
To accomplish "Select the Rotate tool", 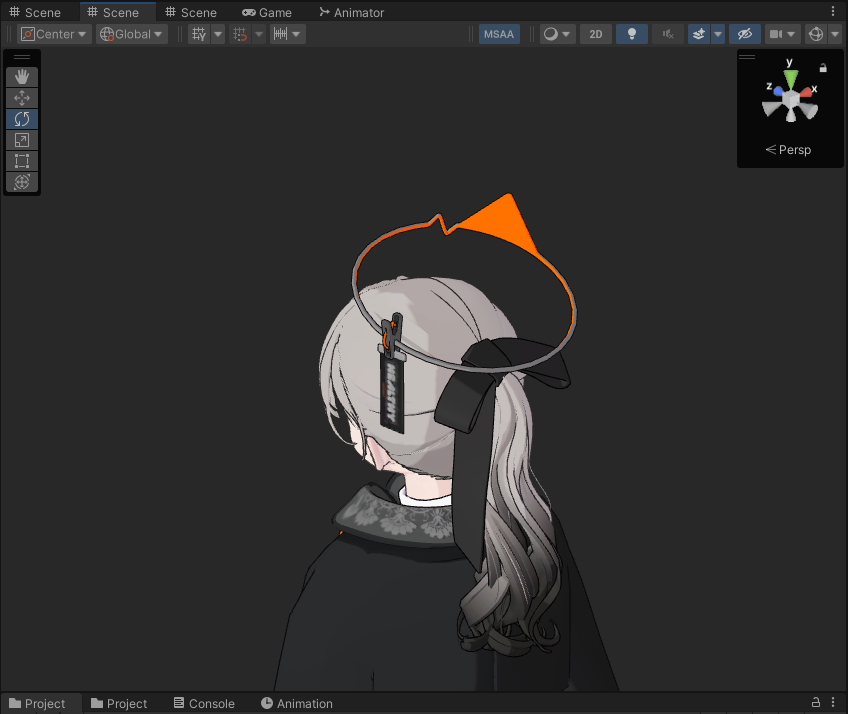I will [22, 119].
